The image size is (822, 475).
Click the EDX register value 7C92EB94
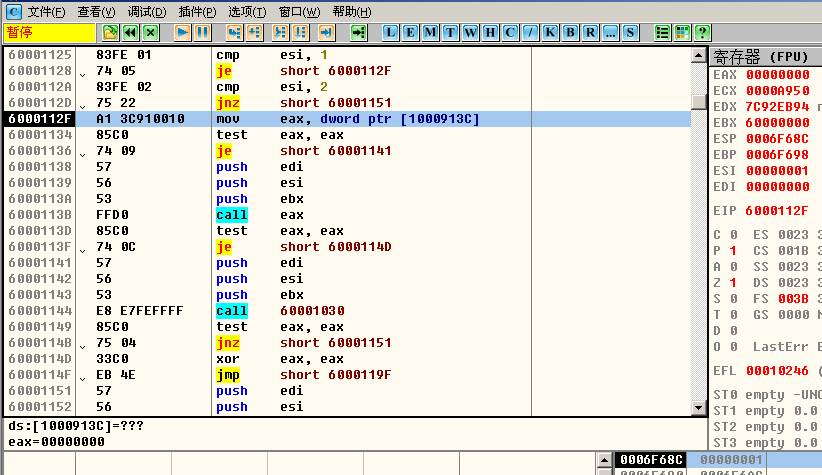(x=778, y=107)
